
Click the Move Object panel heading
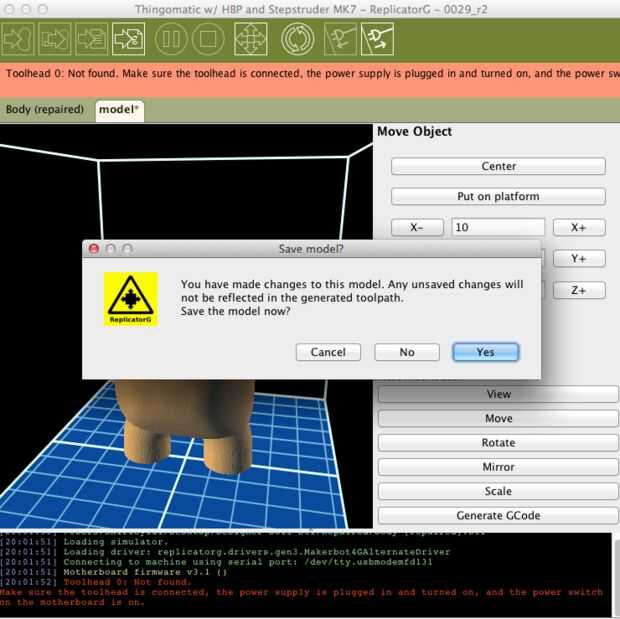point(414,131)
